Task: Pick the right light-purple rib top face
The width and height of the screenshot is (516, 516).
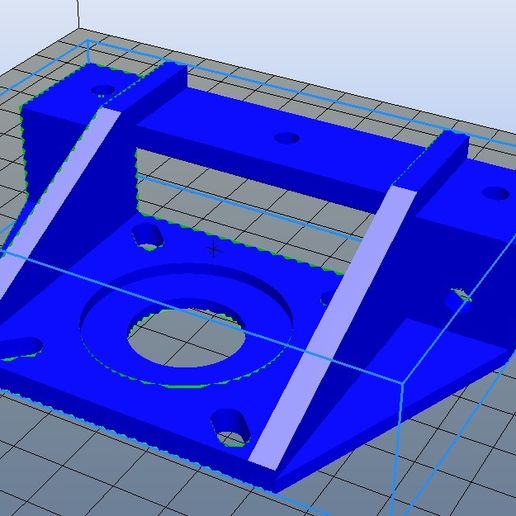Action: coord(333,328)
